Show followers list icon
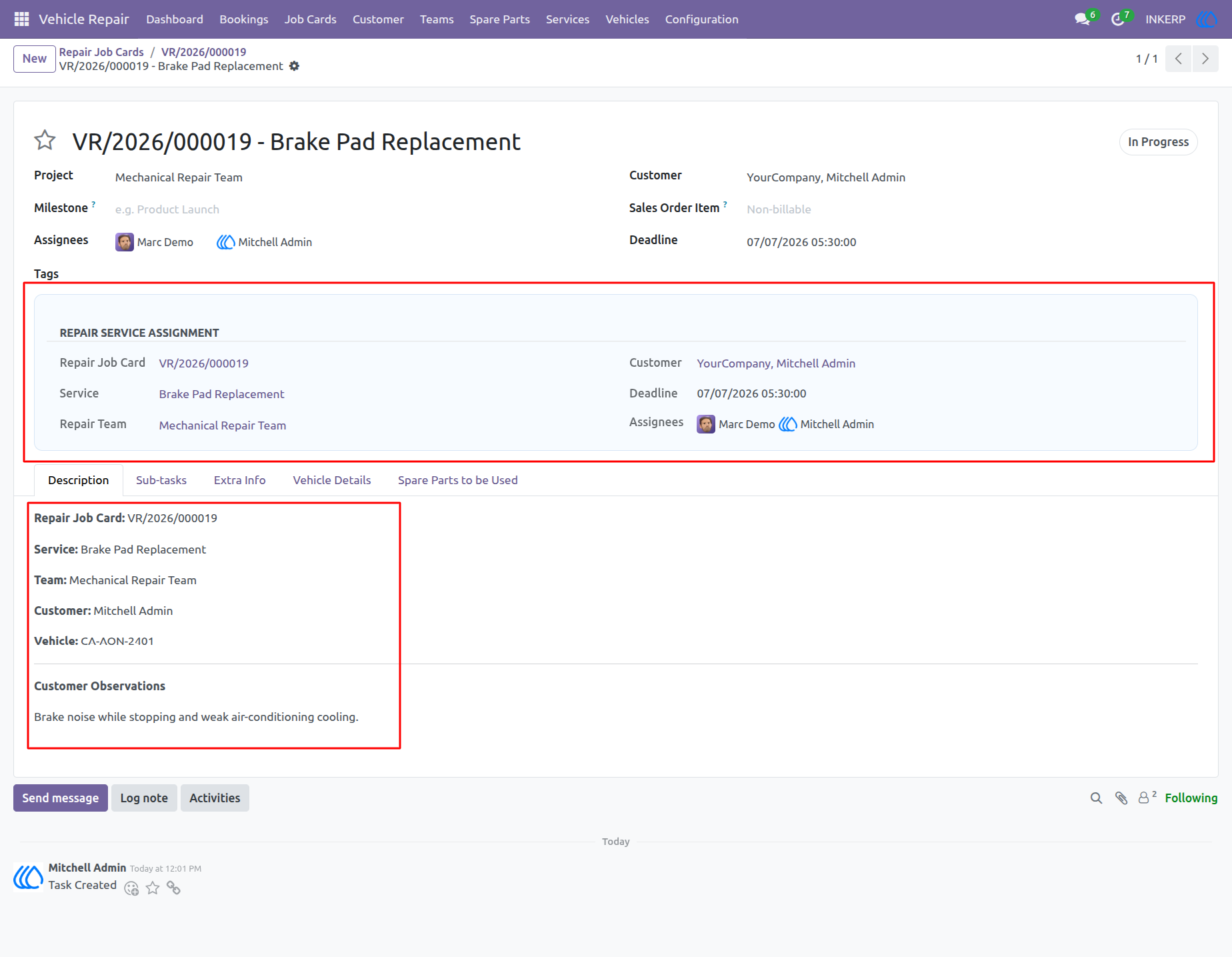 point(1147,798)
